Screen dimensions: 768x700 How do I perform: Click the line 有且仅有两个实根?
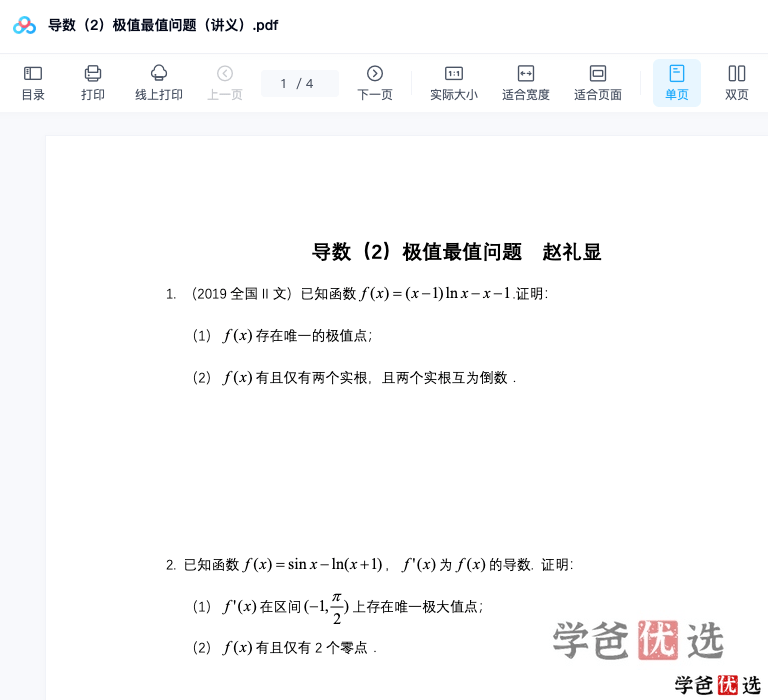coord(354,378)
